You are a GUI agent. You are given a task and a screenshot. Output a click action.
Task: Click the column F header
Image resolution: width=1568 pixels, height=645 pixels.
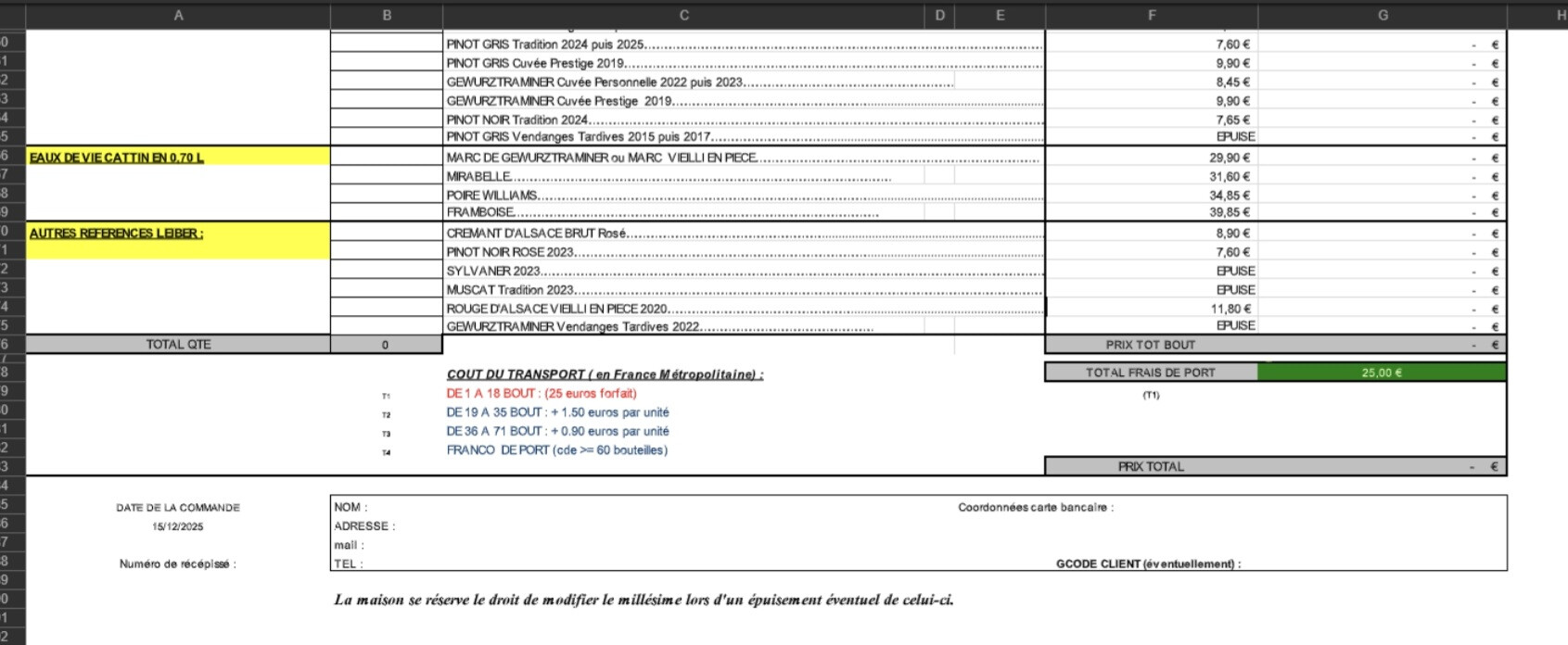point(1151,15)
